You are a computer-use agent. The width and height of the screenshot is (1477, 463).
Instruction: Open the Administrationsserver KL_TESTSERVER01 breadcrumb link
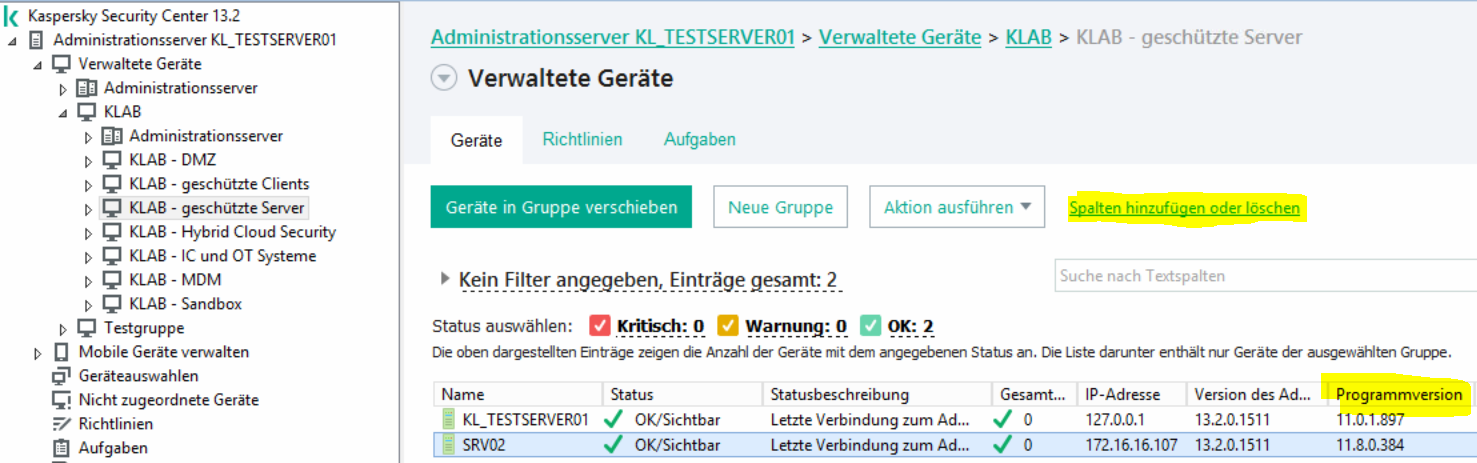[x=613, y=37]
